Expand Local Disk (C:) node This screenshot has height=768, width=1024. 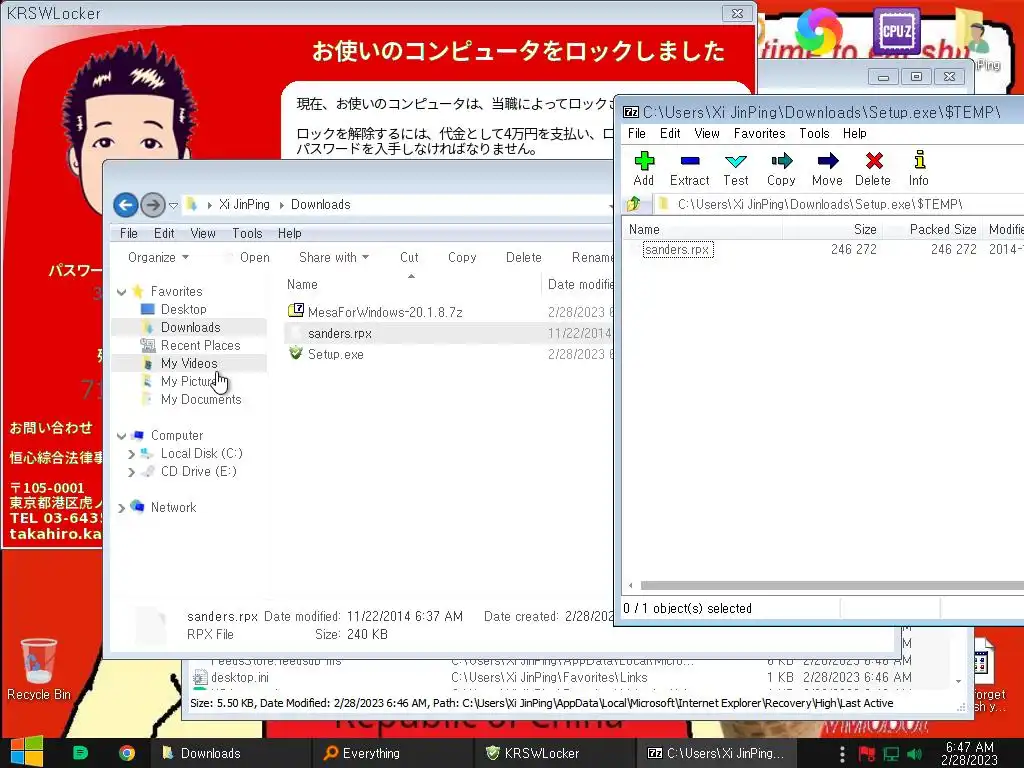[131, 454]
